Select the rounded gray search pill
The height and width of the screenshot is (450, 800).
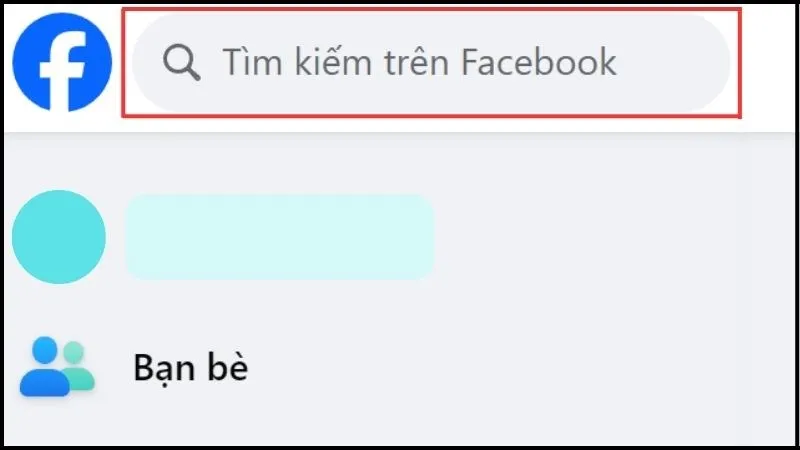(x=431, y=63)
